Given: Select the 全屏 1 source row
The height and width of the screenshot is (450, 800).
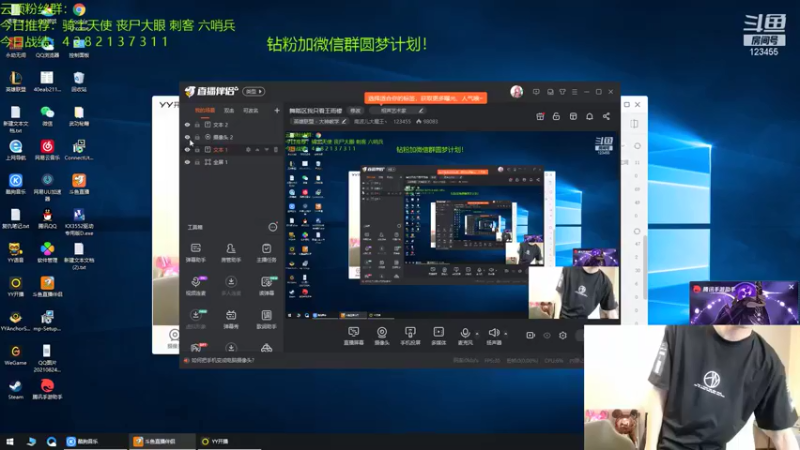Looking at the screenshot, I should [x=232, y=162].
